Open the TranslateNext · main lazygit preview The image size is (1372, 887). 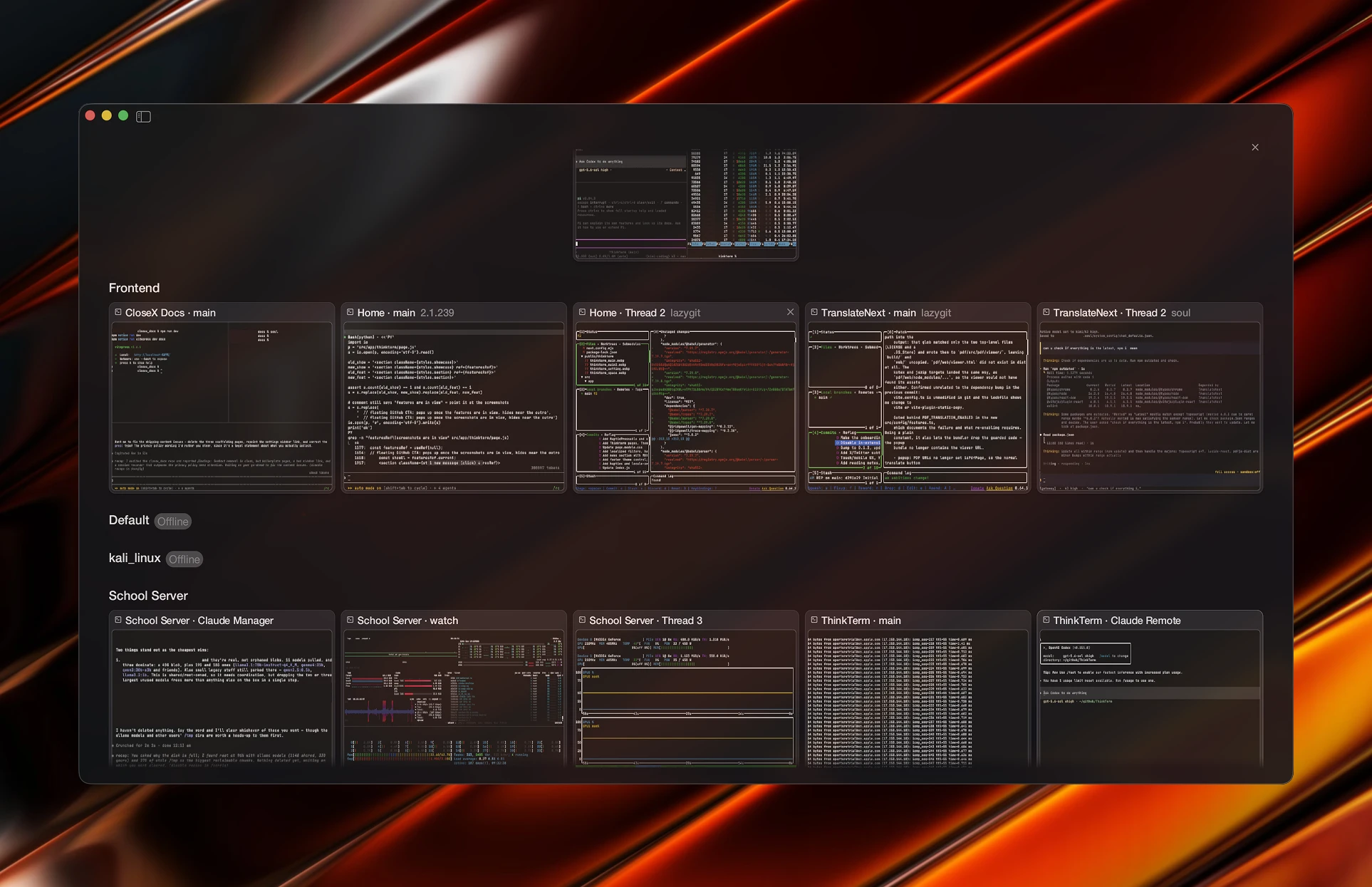point(918,407)
